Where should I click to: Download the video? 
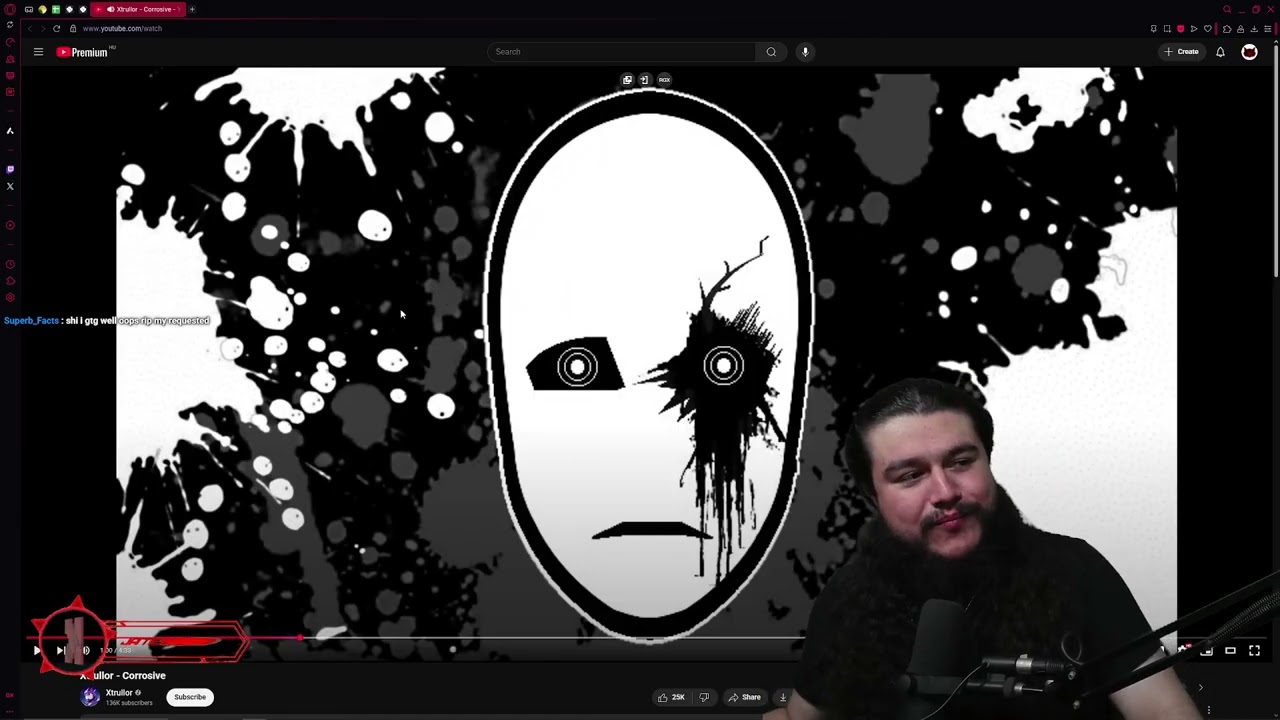pyautogui.click(x=783, y=697)
